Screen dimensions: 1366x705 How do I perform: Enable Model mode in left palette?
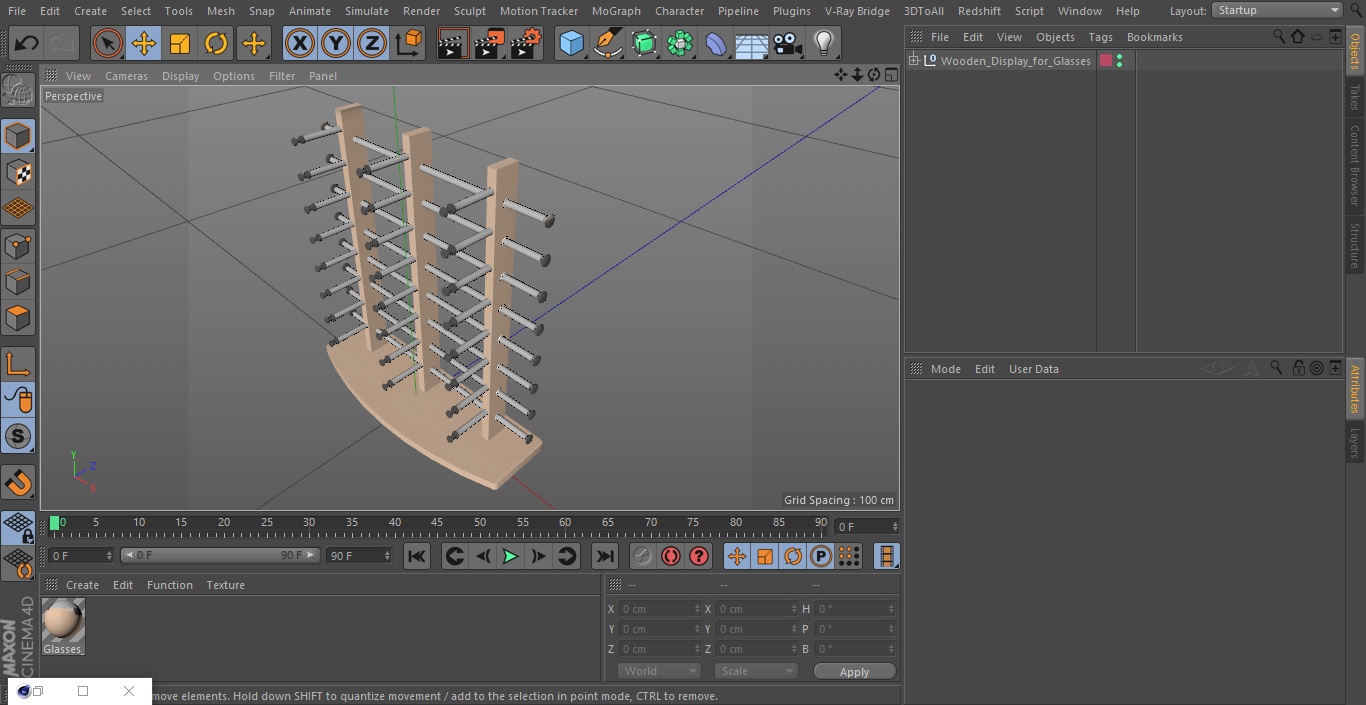tap(18, 136)
